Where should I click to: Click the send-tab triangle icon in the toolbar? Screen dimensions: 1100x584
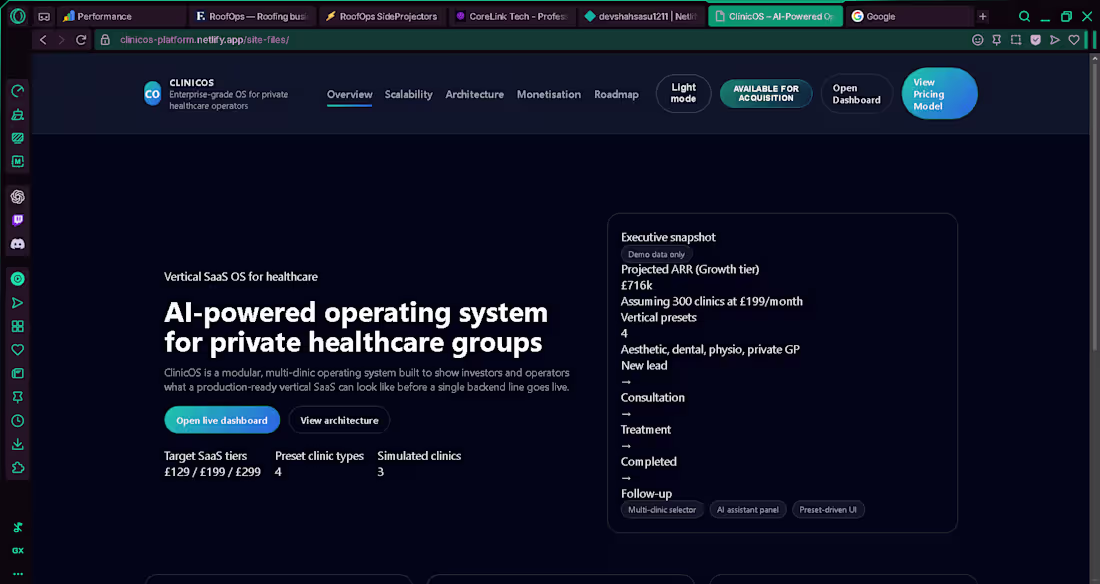point(1053,40)
